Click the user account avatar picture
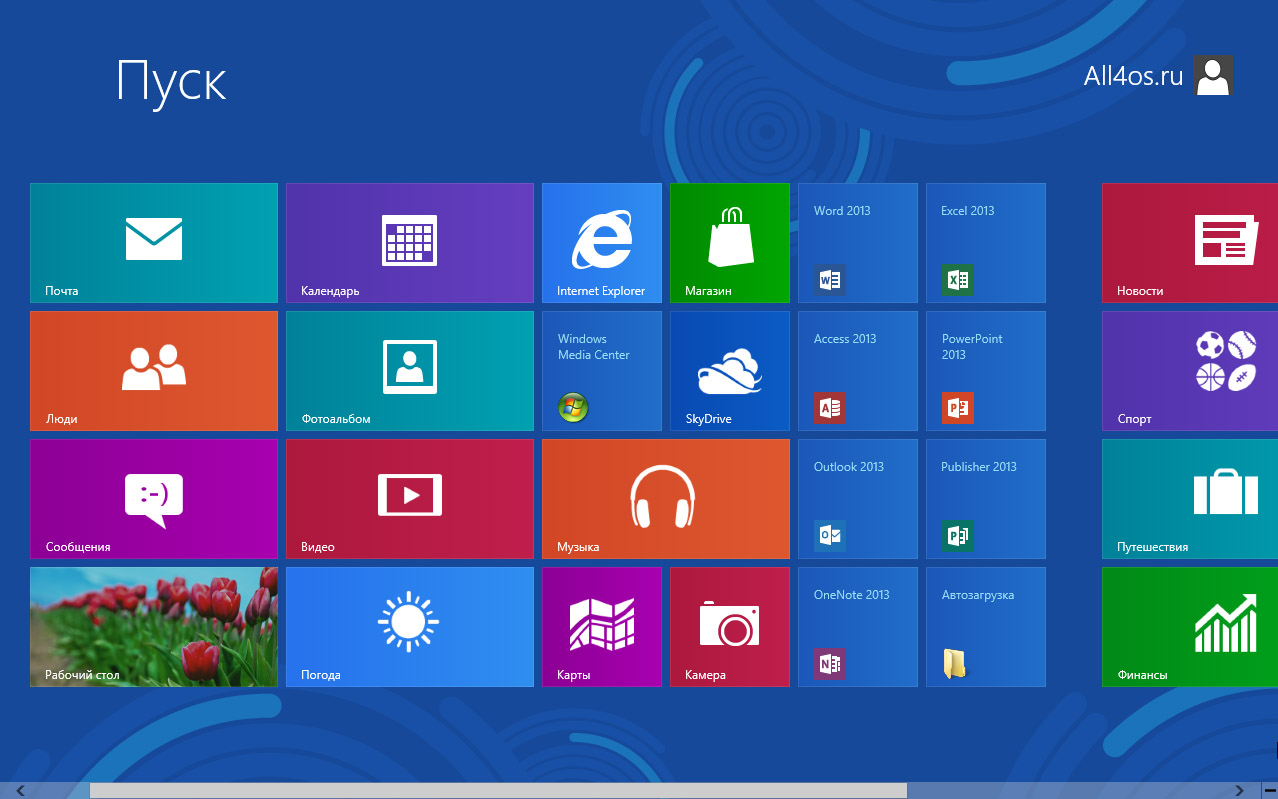 point(1213,75)
